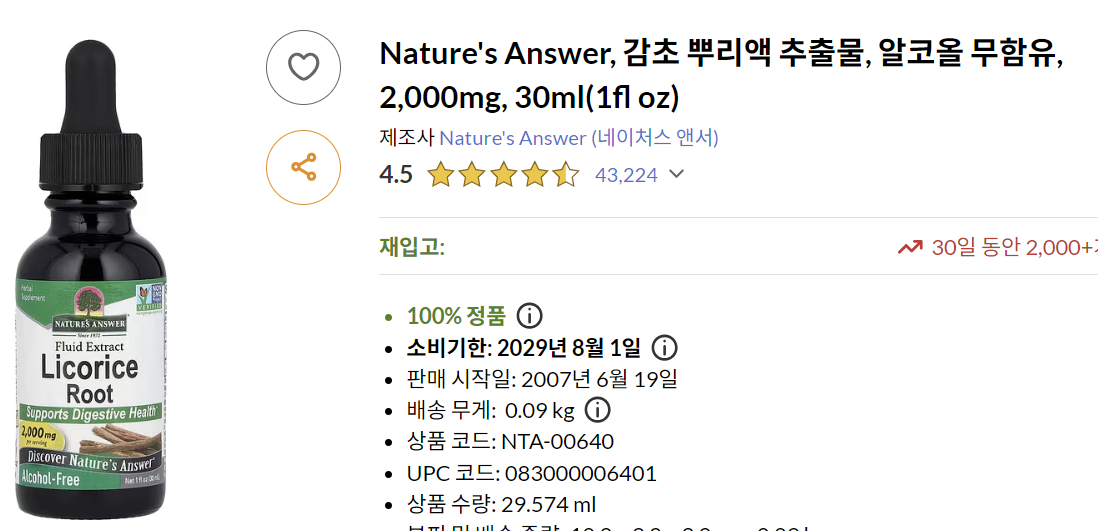This screenshot has height=531, width=1098.
Task: Click the orange share icon
Action: pyautogui.click(x=303, y=167)
